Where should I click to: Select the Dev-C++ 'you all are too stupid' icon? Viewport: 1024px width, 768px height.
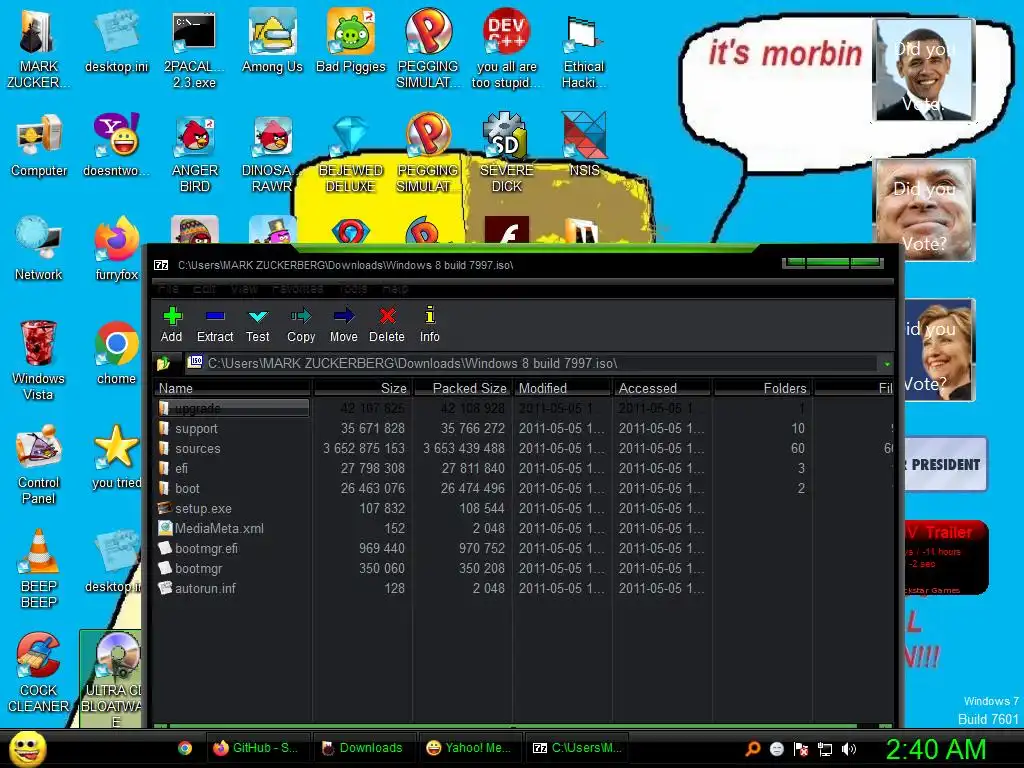[506, 48]
